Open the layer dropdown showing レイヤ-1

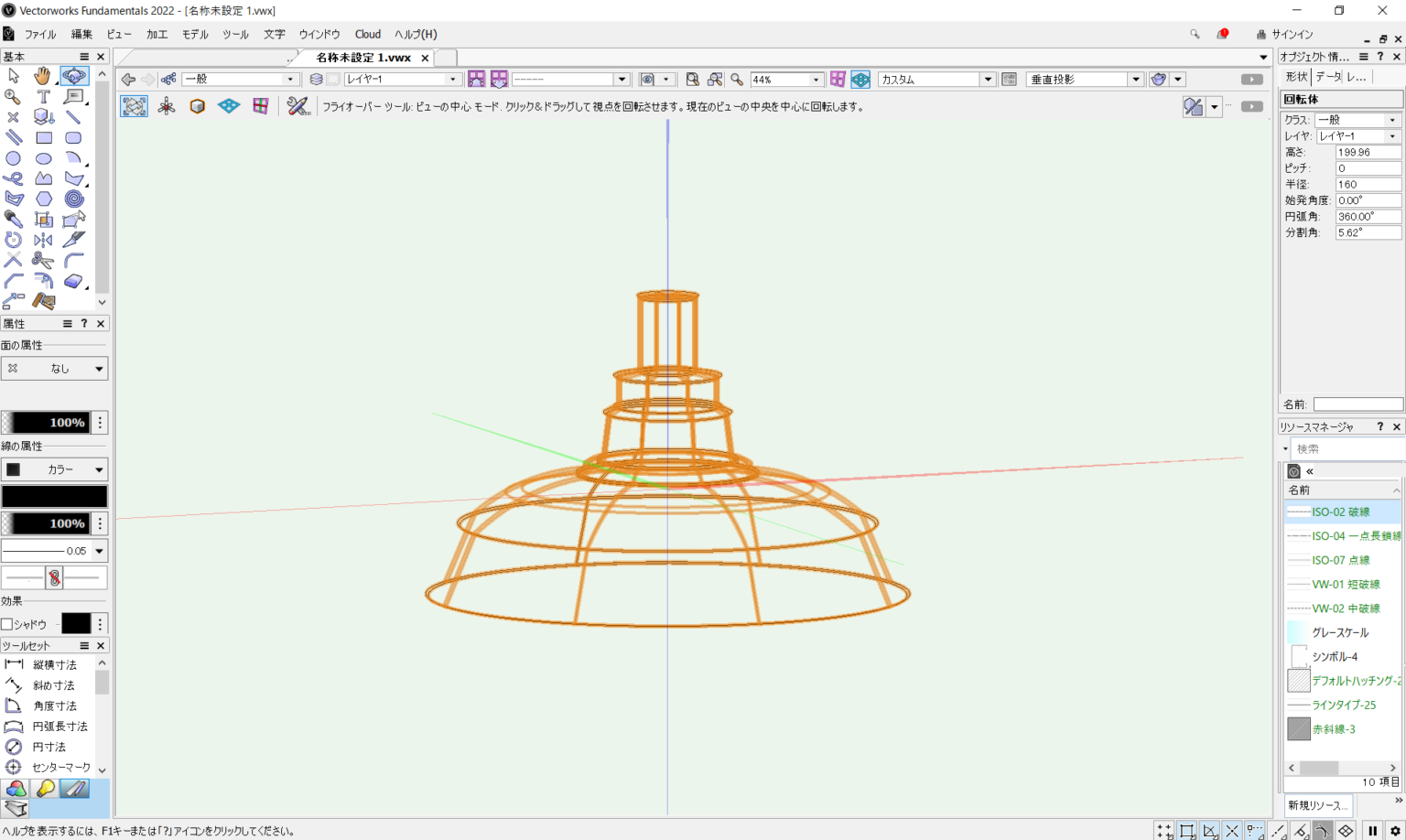pyautogui.click(x=454, y=79)
